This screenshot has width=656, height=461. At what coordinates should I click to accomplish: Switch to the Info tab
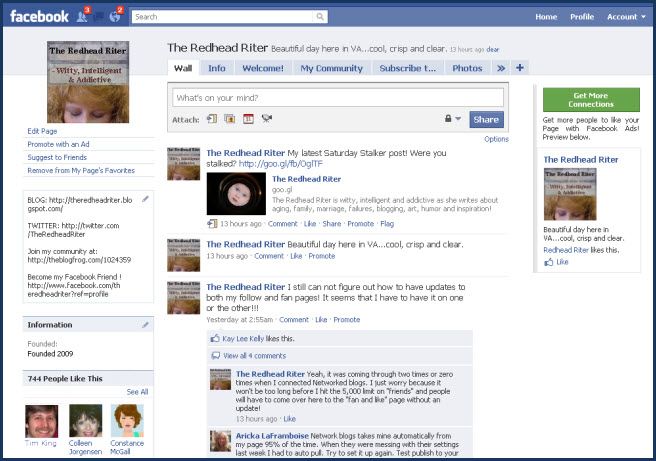pyautogui.click(x=216, y=68)
